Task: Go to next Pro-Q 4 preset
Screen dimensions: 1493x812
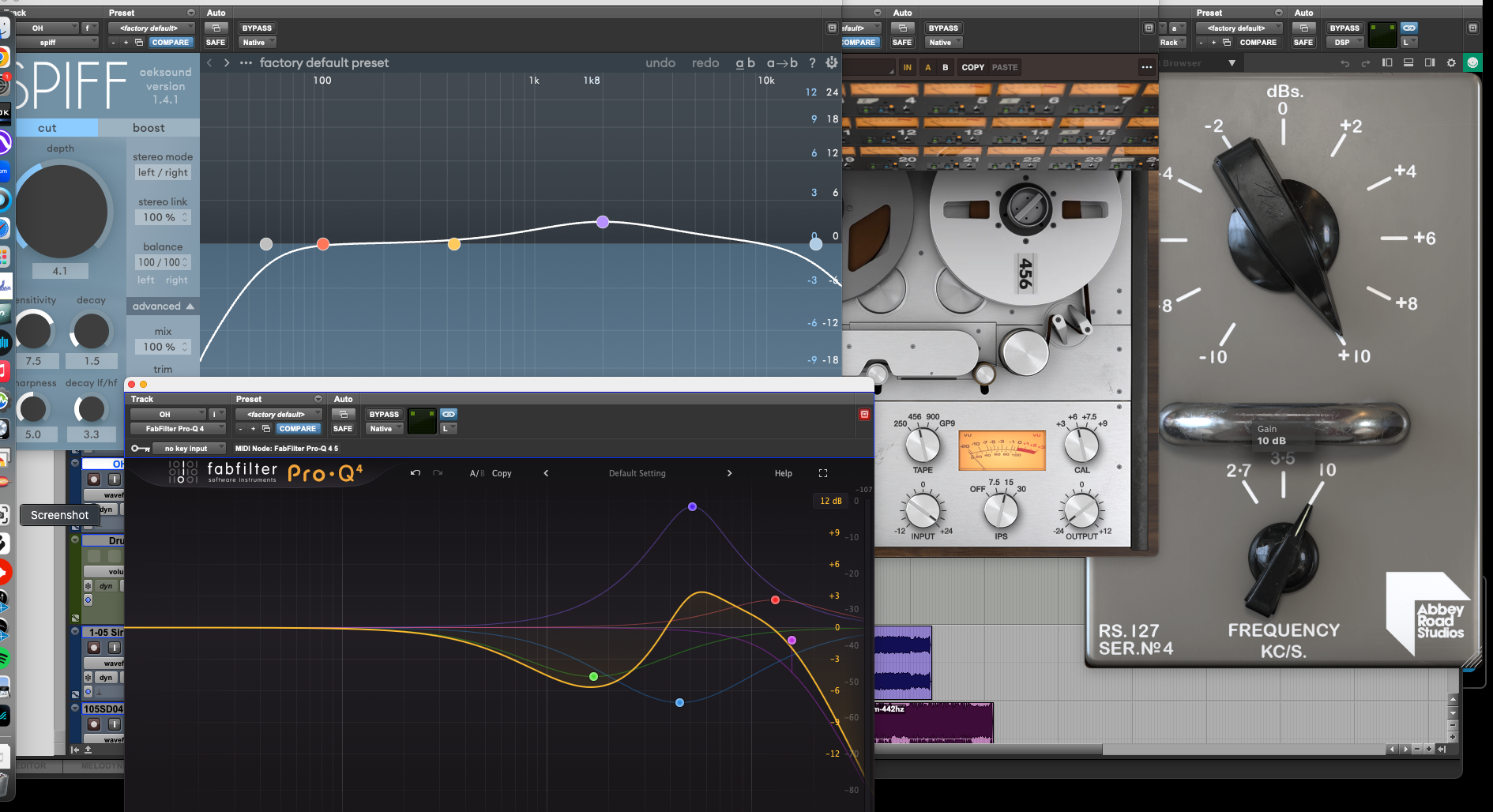Action: click(729, 473)
